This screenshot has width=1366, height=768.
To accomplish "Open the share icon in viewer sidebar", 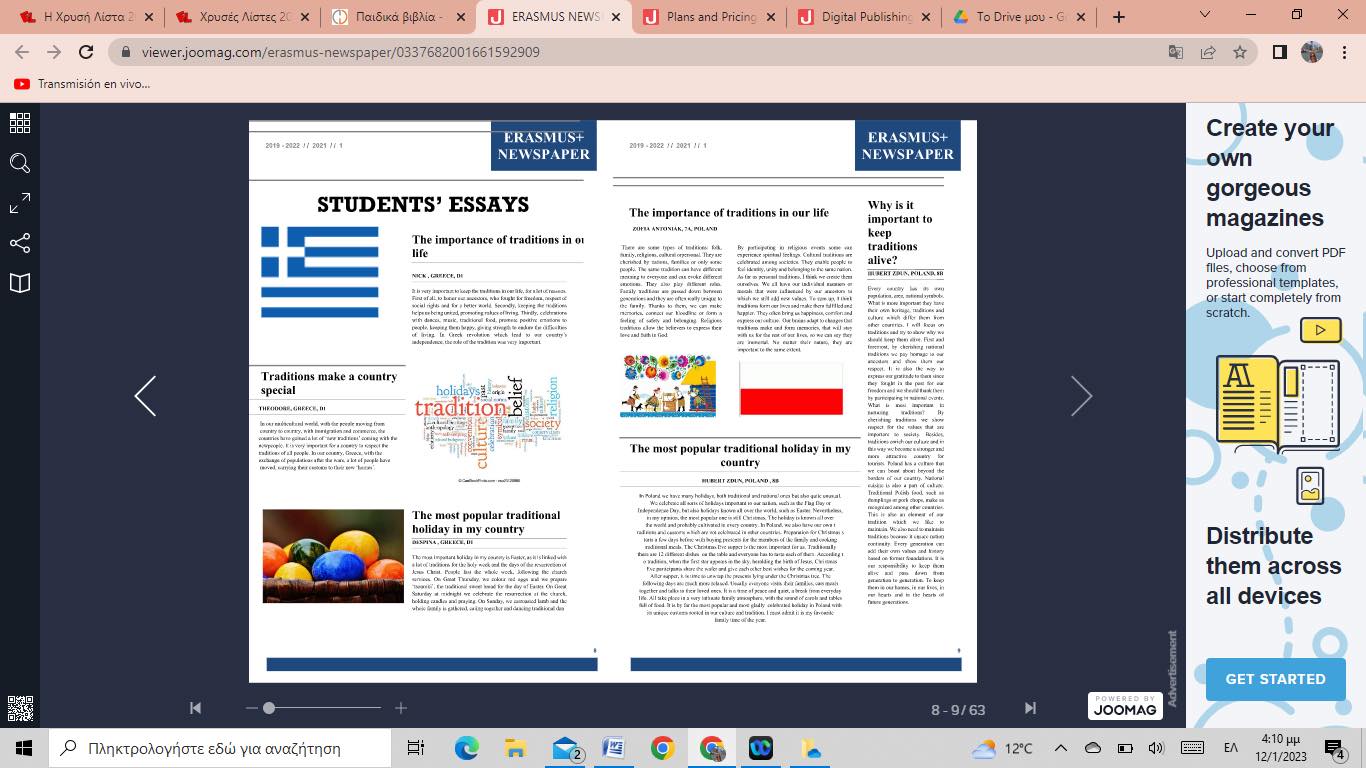I will coord(20,243).
